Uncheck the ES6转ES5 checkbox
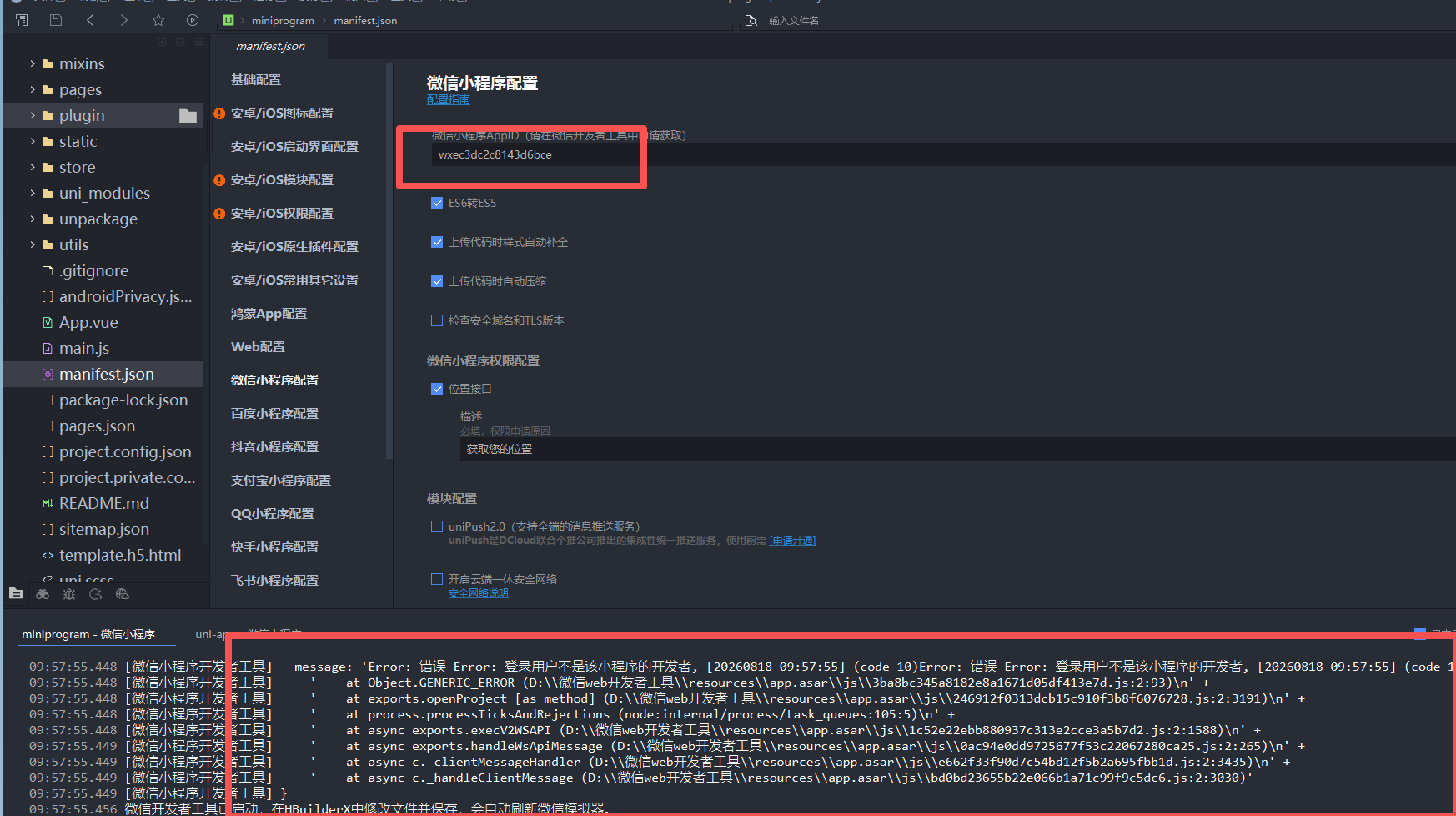Screen dimensions: 1456x816 coord(437,203)
